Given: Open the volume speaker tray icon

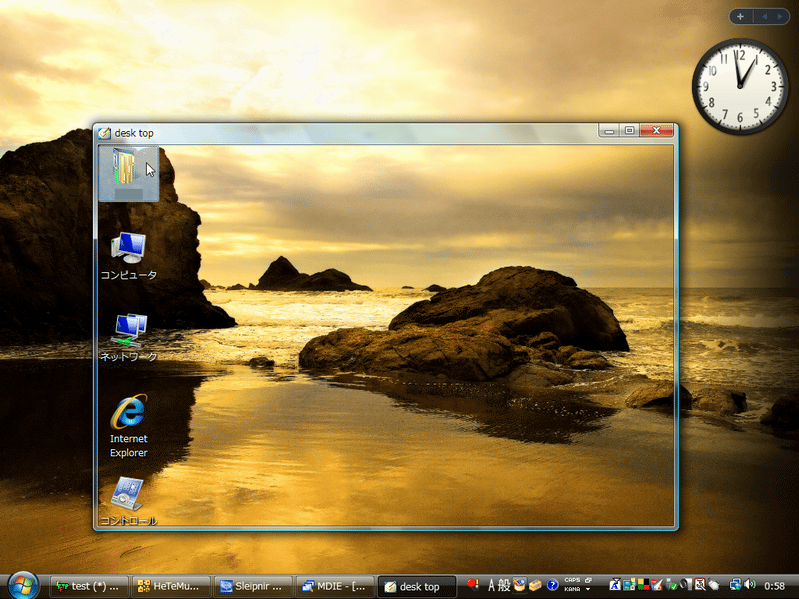Looking at the screenshot, I should coord(751,585).
